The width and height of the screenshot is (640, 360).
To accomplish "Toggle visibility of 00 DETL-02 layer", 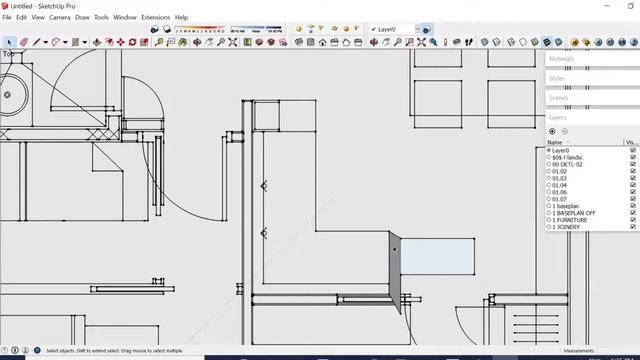I will coord(633,164).
